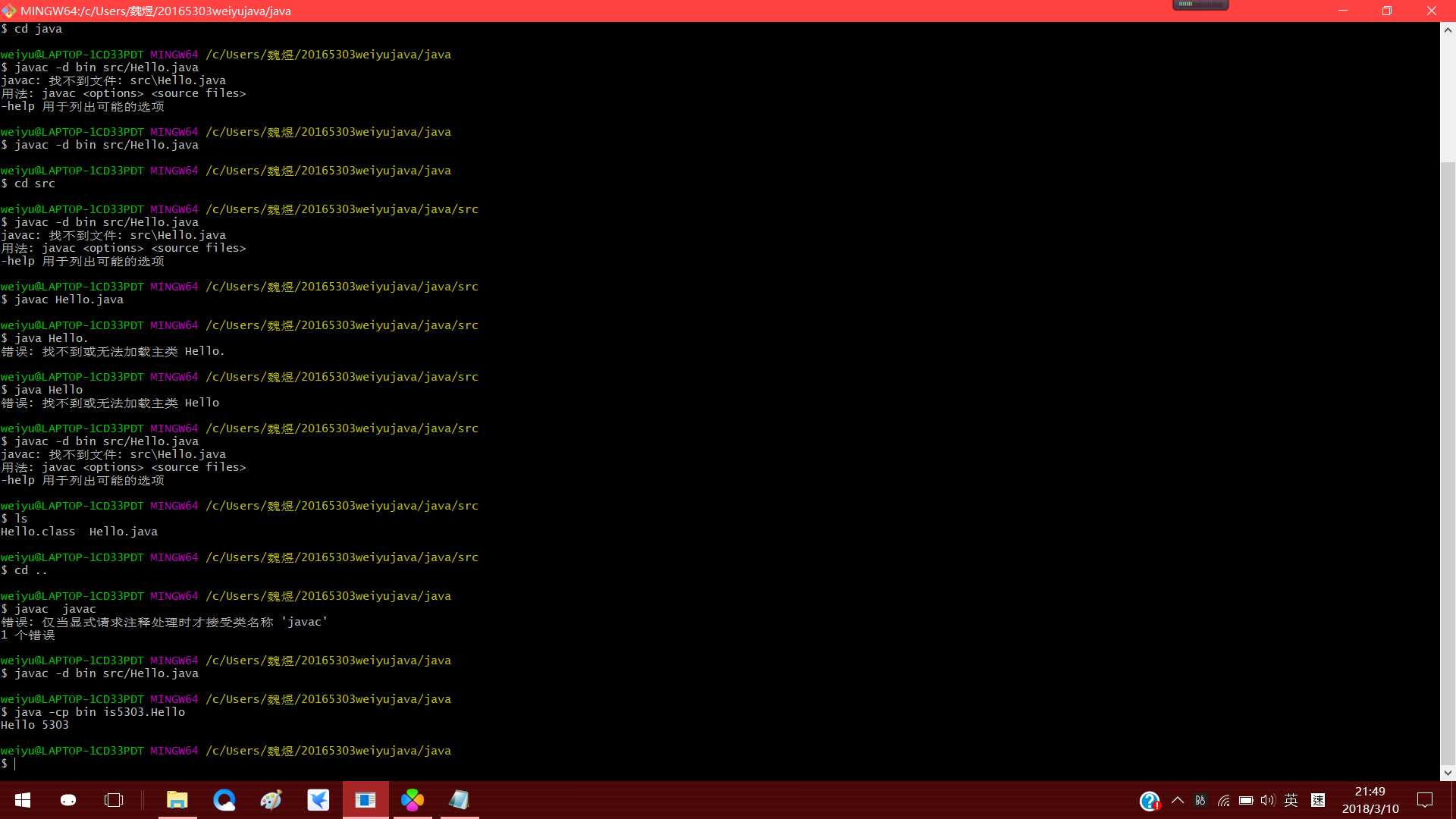Launch the blue Q browser icon
This screenshot has width=1456, height=819.
coord(224,800)
